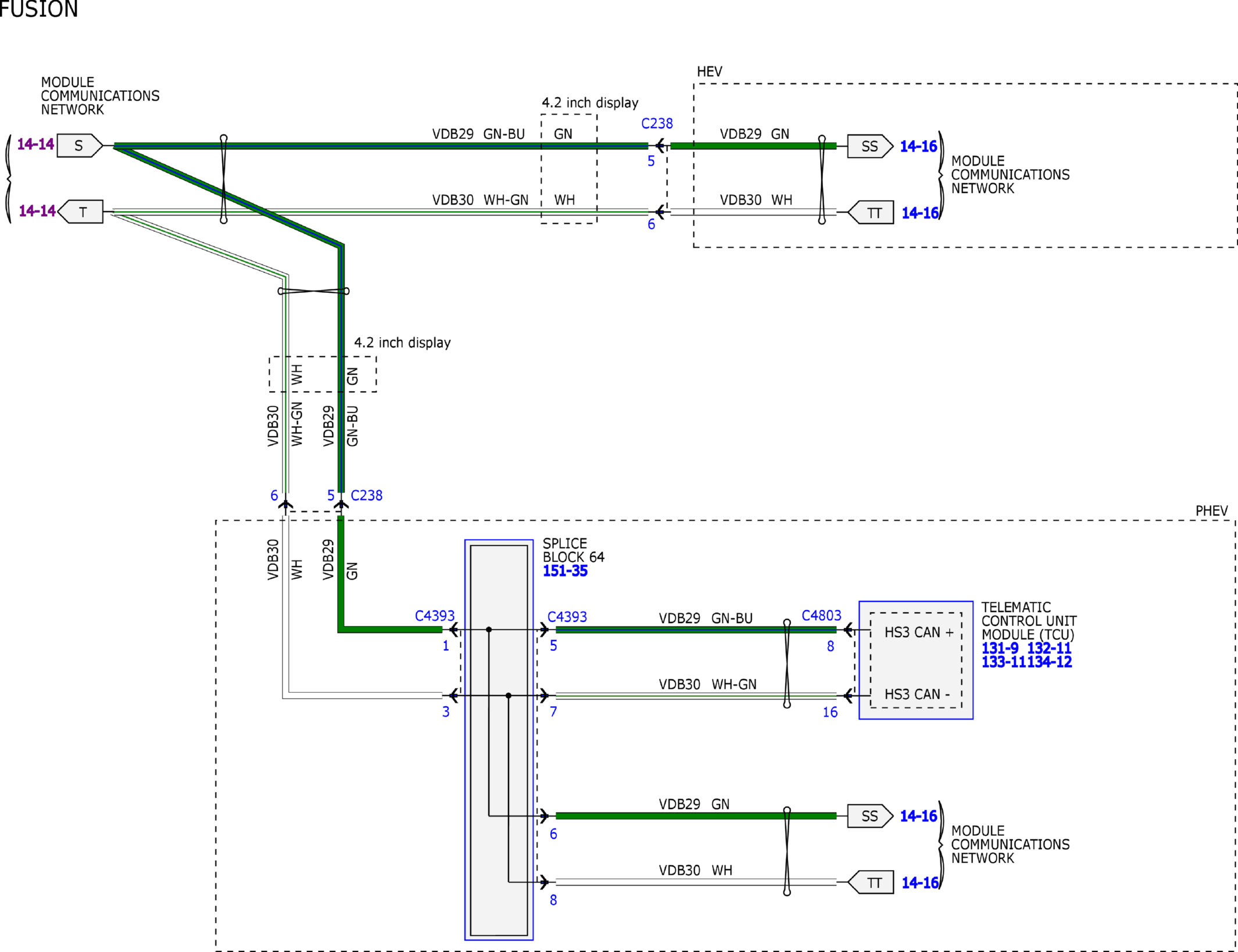
Task: Open the 151-35 link under Splice Block 64
Action: click(x=565, y=571)
